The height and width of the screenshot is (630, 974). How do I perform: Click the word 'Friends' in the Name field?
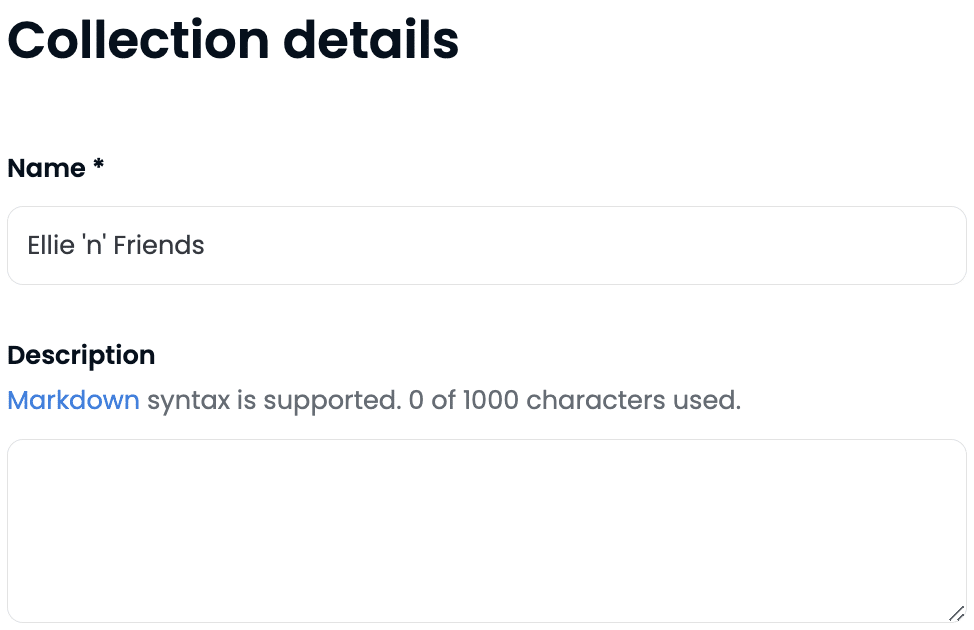click(x=159, y=246)
